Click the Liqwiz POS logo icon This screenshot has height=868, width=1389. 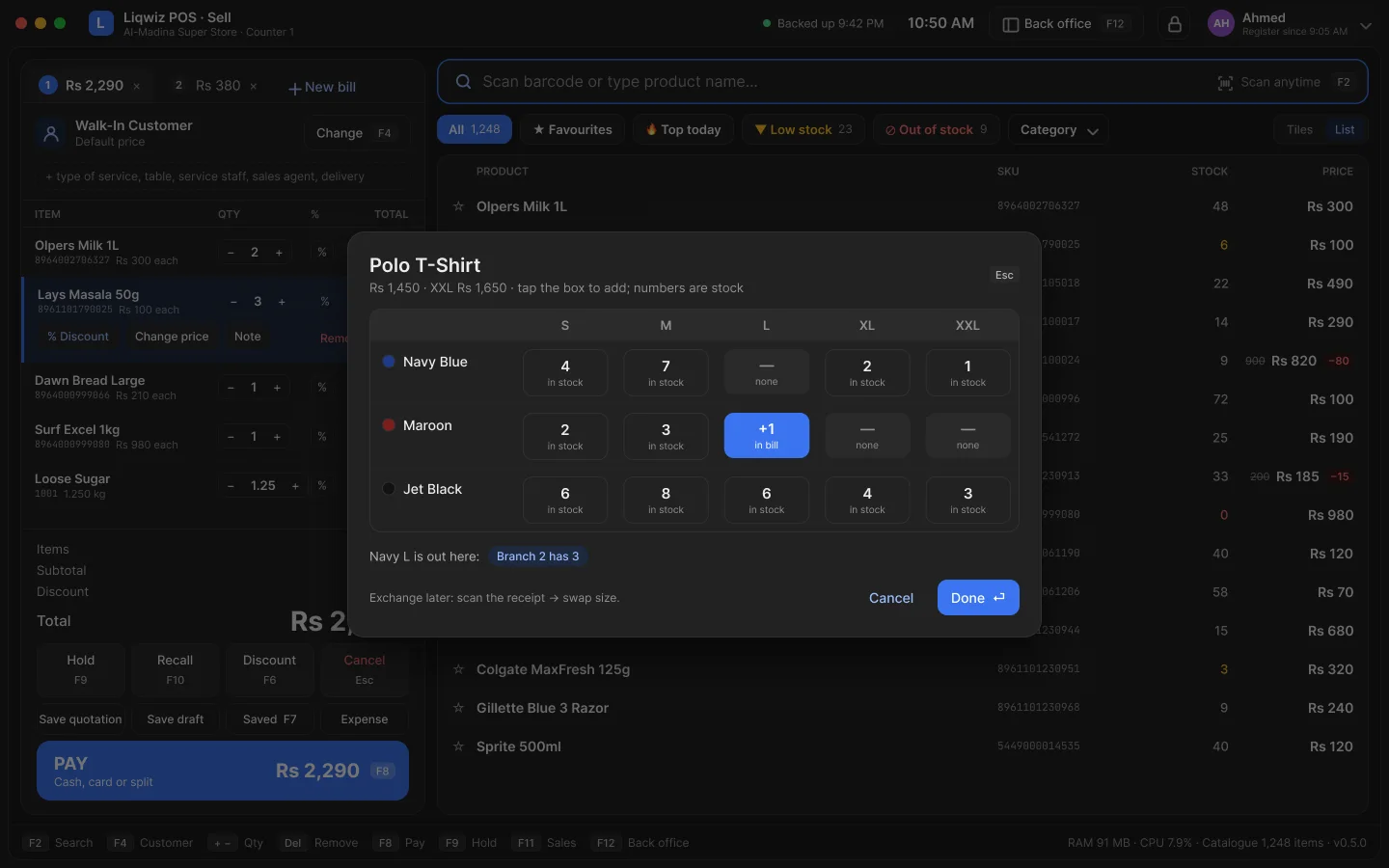[101, 24]
